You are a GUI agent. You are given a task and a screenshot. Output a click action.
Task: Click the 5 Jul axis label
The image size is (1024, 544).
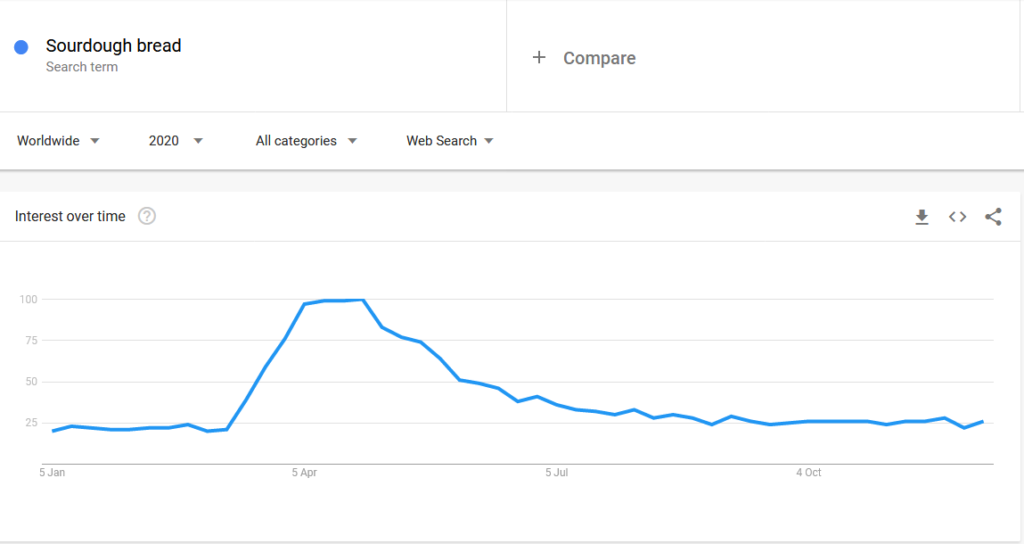click(x=555, y=472)
